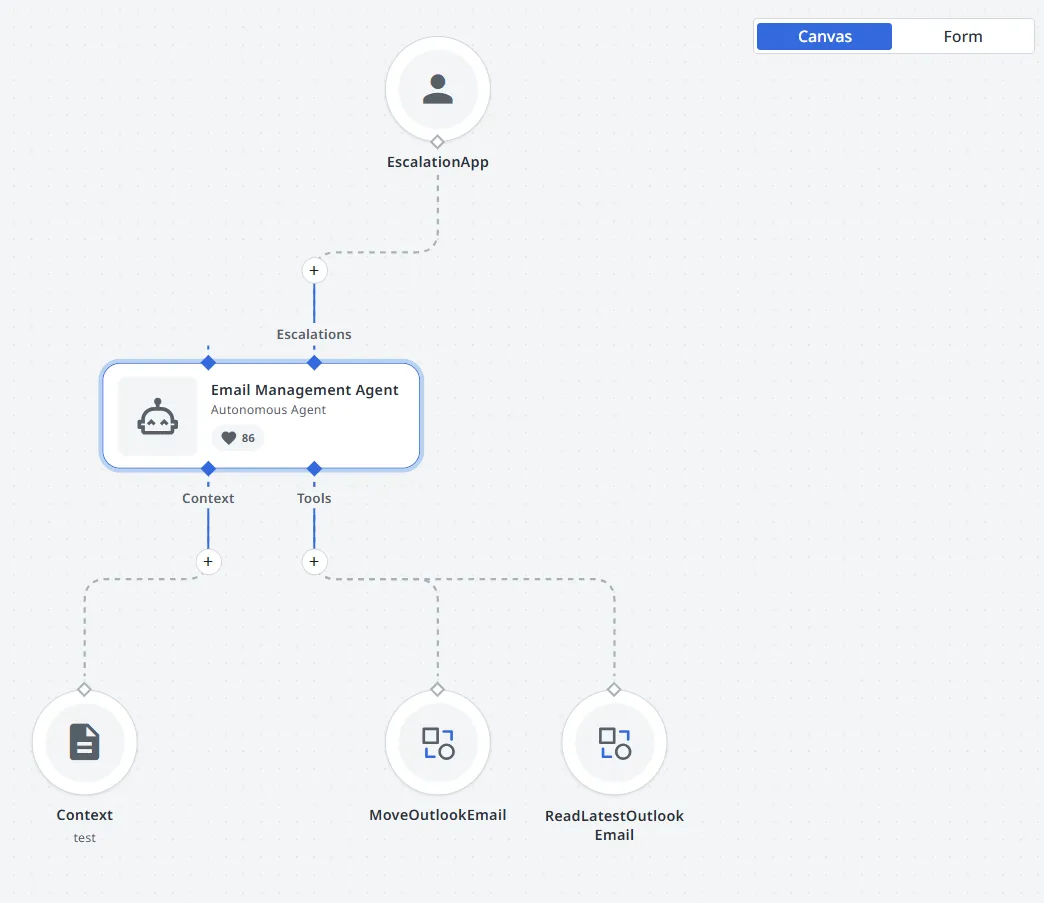
Task: Click the test subtitle under Context node
Action: point(84,837)
